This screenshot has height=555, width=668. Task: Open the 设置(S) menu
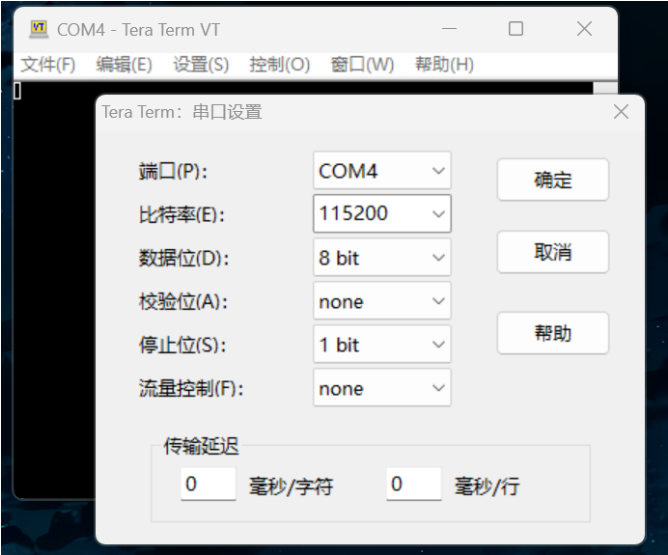tap(201, 65)
